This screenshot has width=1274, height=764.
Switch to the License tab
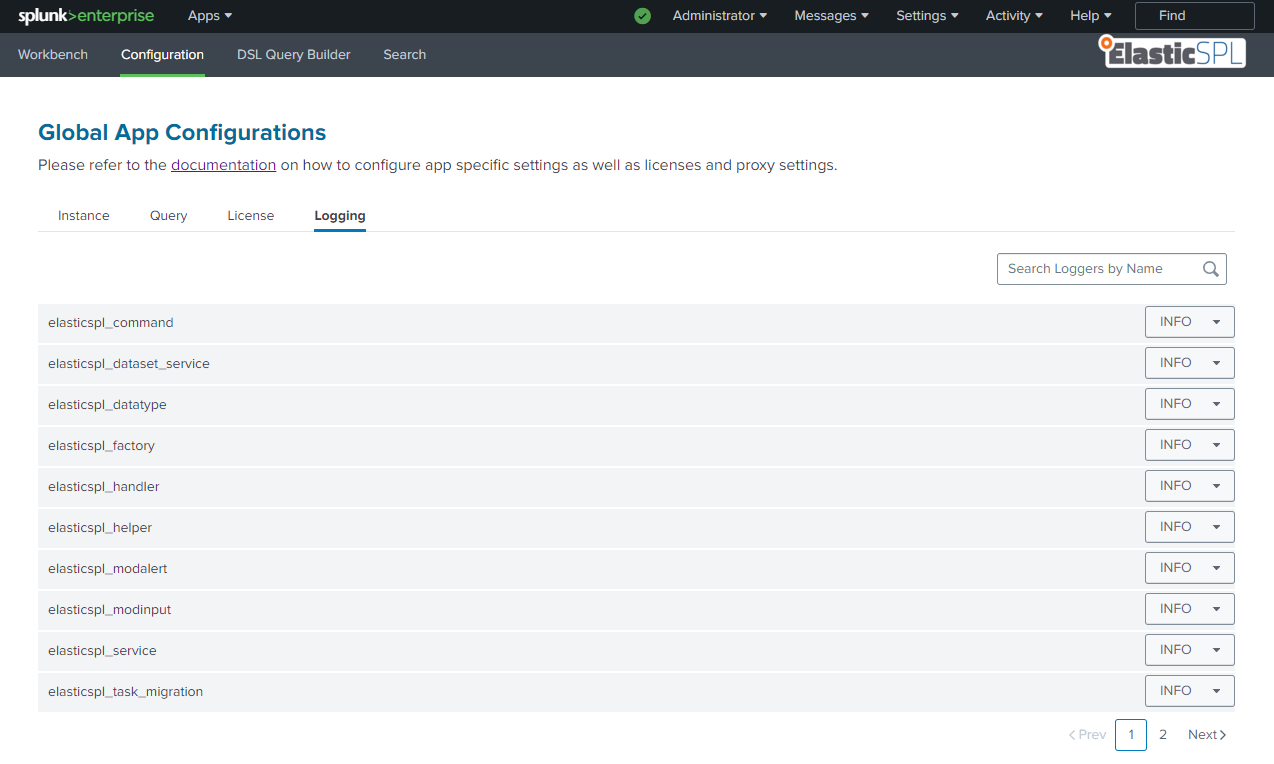pyautogui.click(x=250, y=216)
